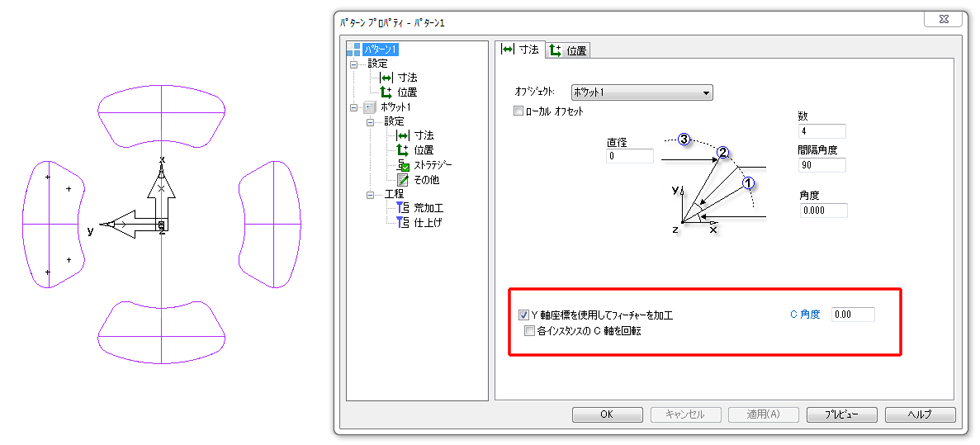Switch to the 位置 tab

click(x=569, y=49)
